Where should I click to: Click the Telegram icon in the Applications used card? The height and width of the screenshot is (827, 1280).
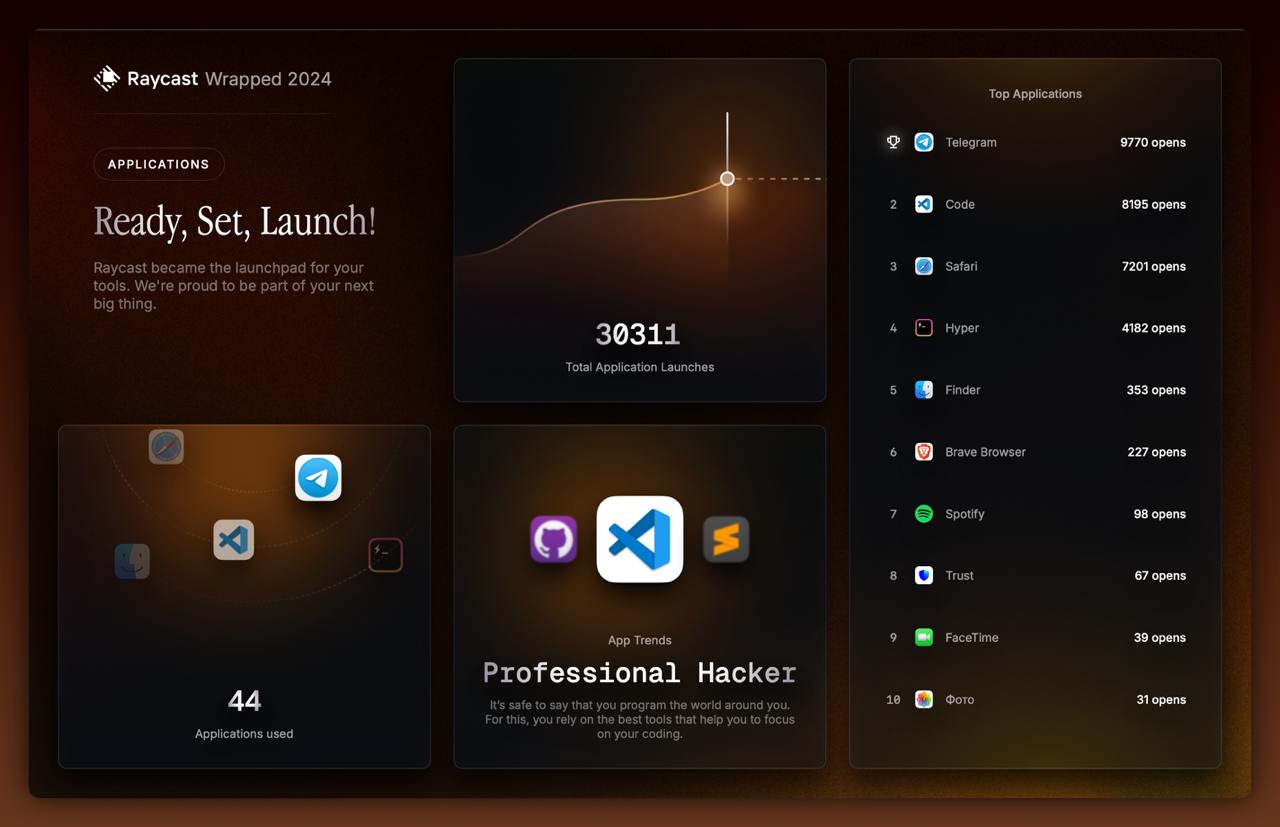[x=318, y=478]
